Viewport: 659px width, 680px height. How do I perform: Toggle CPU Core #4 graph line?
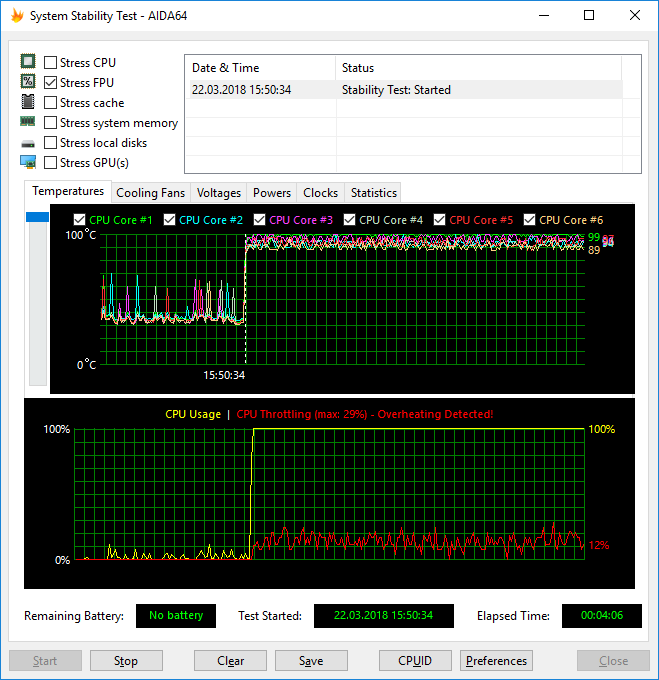click(349, 220)
